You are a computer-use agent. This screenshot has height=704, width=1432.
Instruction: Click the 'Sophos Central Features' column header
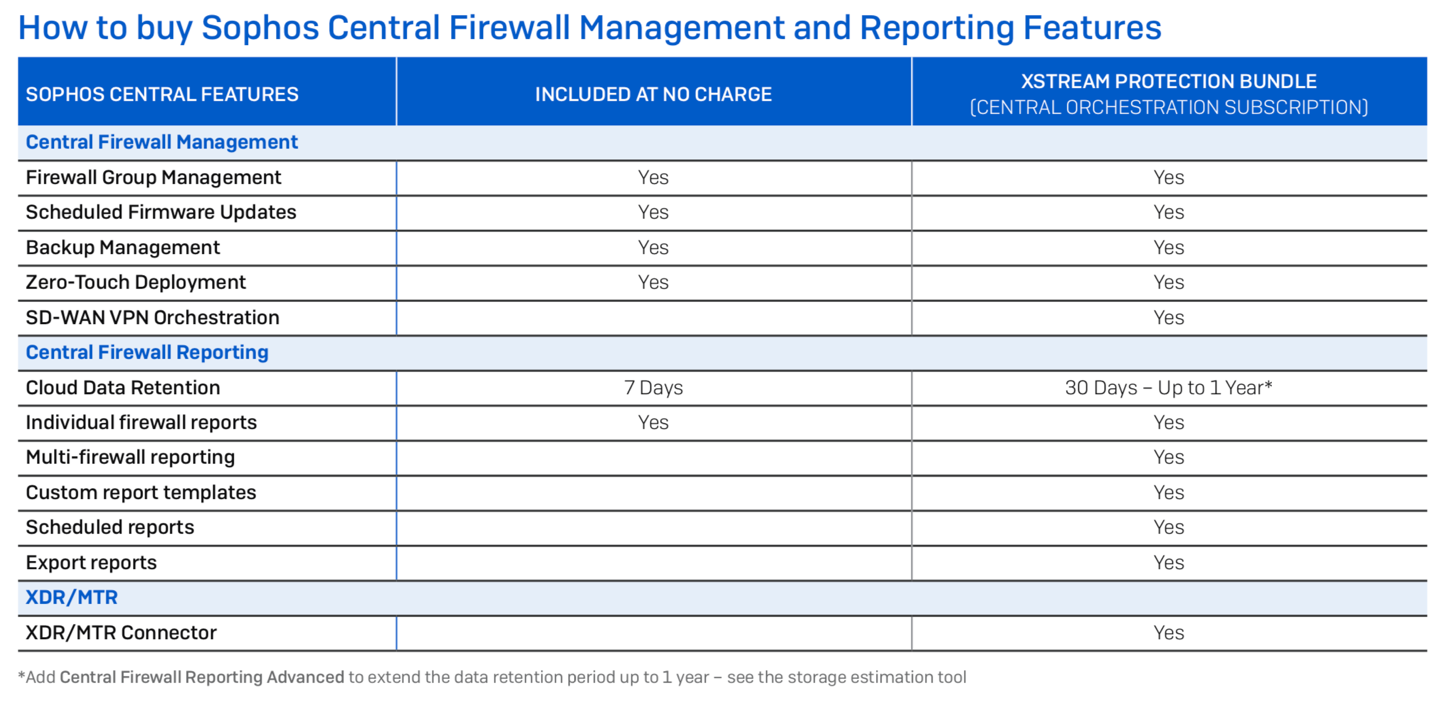(162, 94)
